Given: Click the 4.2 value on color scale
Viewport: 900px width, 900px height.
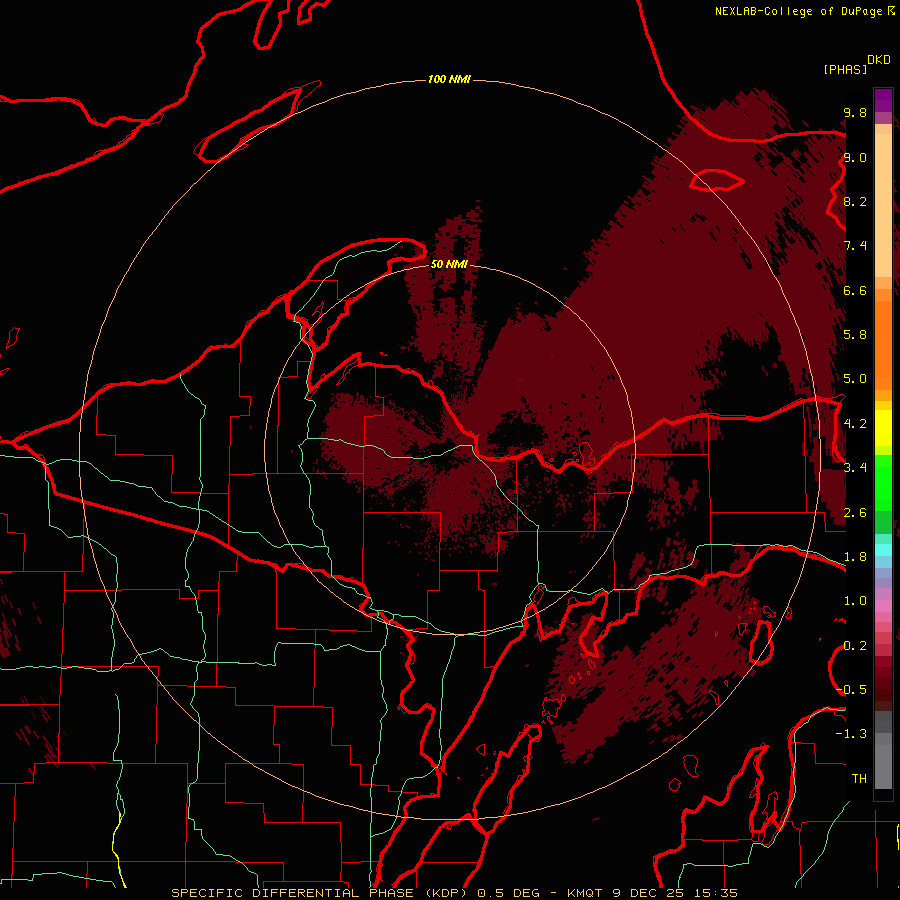Looking at the screenshot, I should (x=855, y=424).
